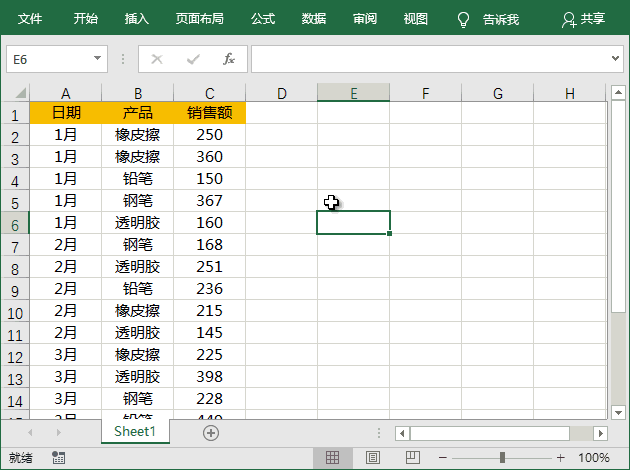Open the 插入 ribbon tab
Image resolution: width=630 pixels, height=470 pixels.
coord(137,18)
